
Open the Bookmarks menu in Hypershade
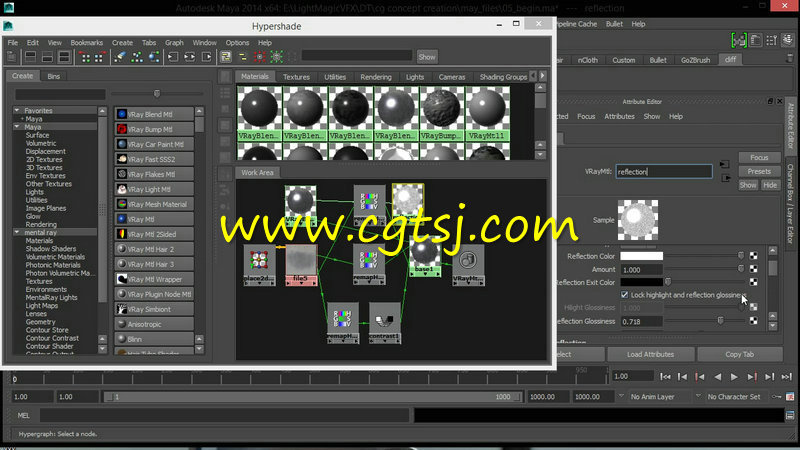click(86, 42)
